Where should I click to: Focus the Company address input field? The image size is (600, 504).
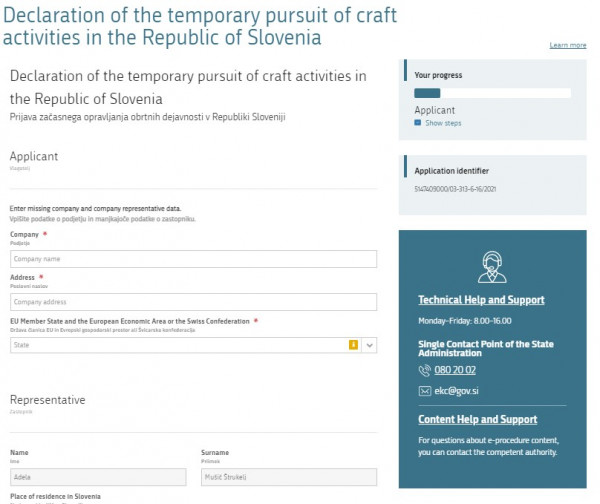(x=194, y=302)
